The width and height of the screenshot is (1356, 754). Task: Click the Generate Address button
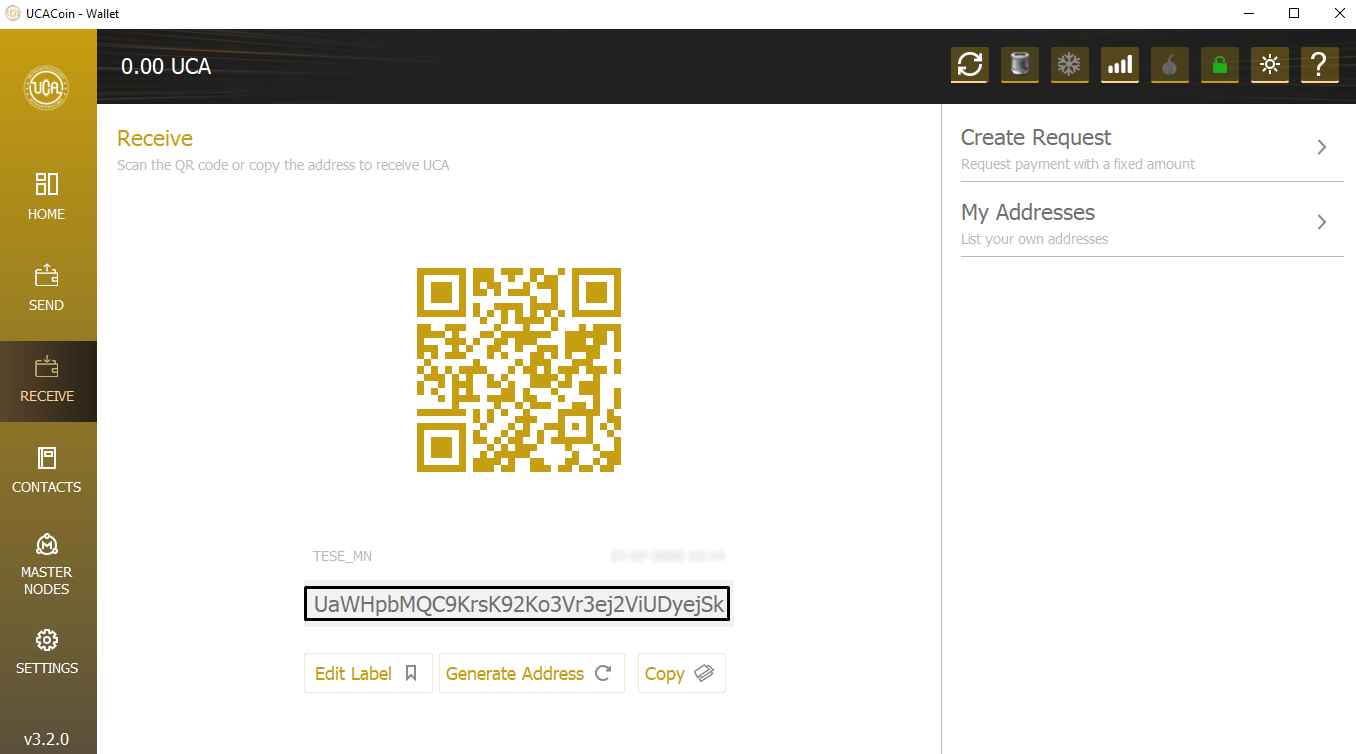[532, 673]
